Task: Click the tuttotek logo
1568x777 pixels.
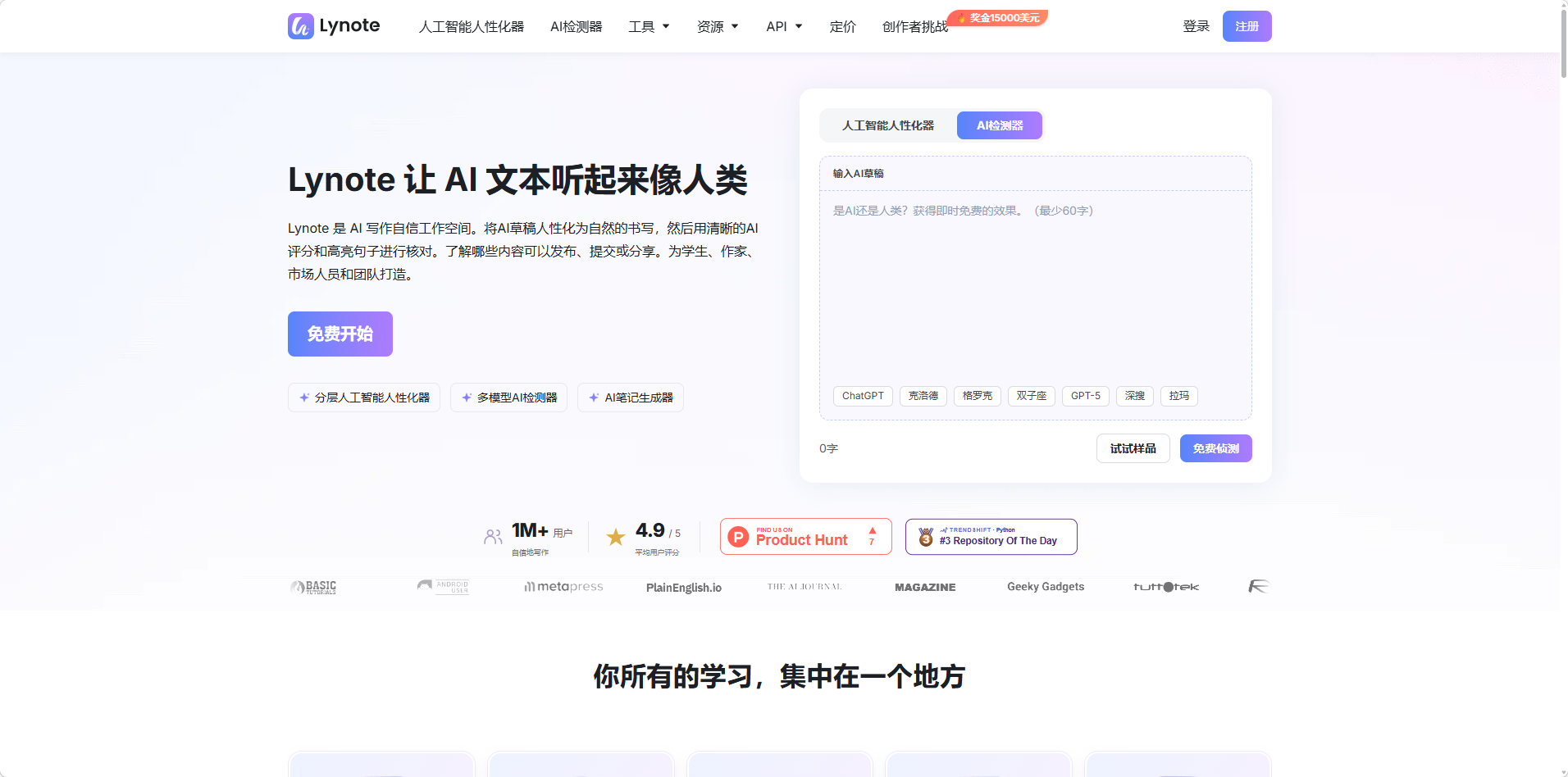Action: (1166, 587)
